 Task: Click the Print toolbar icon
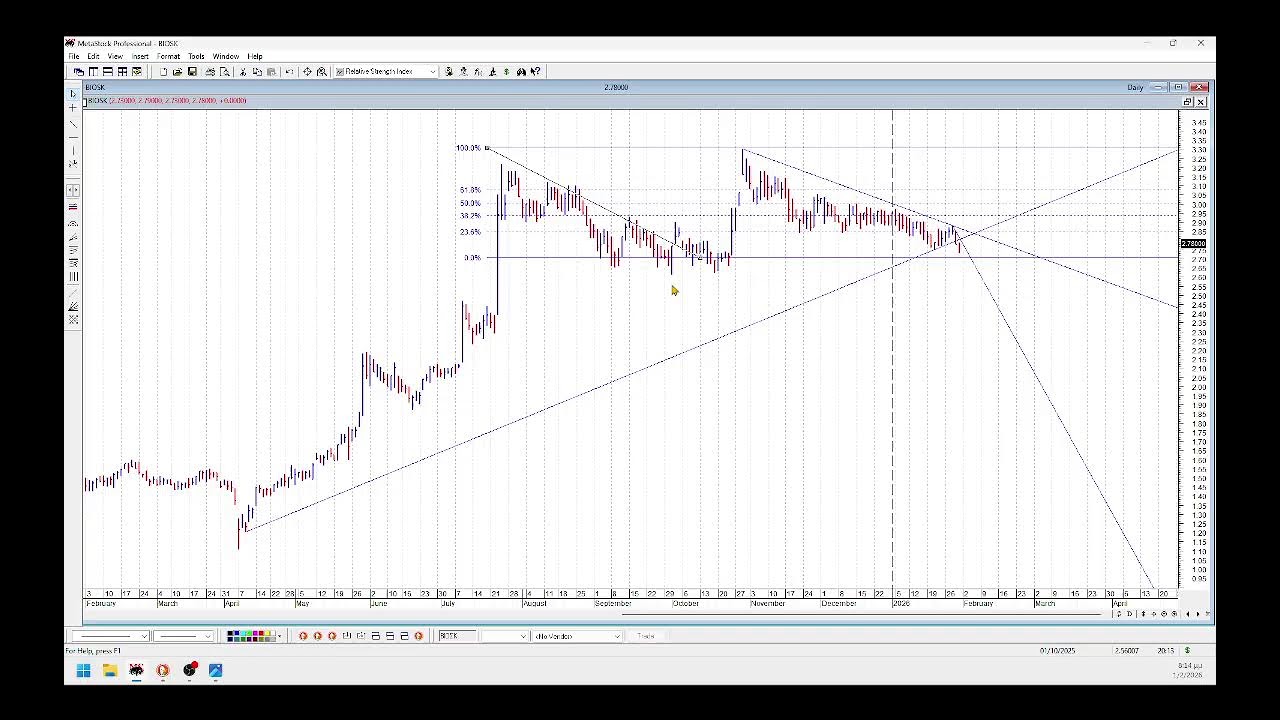[x=210, y=72]
